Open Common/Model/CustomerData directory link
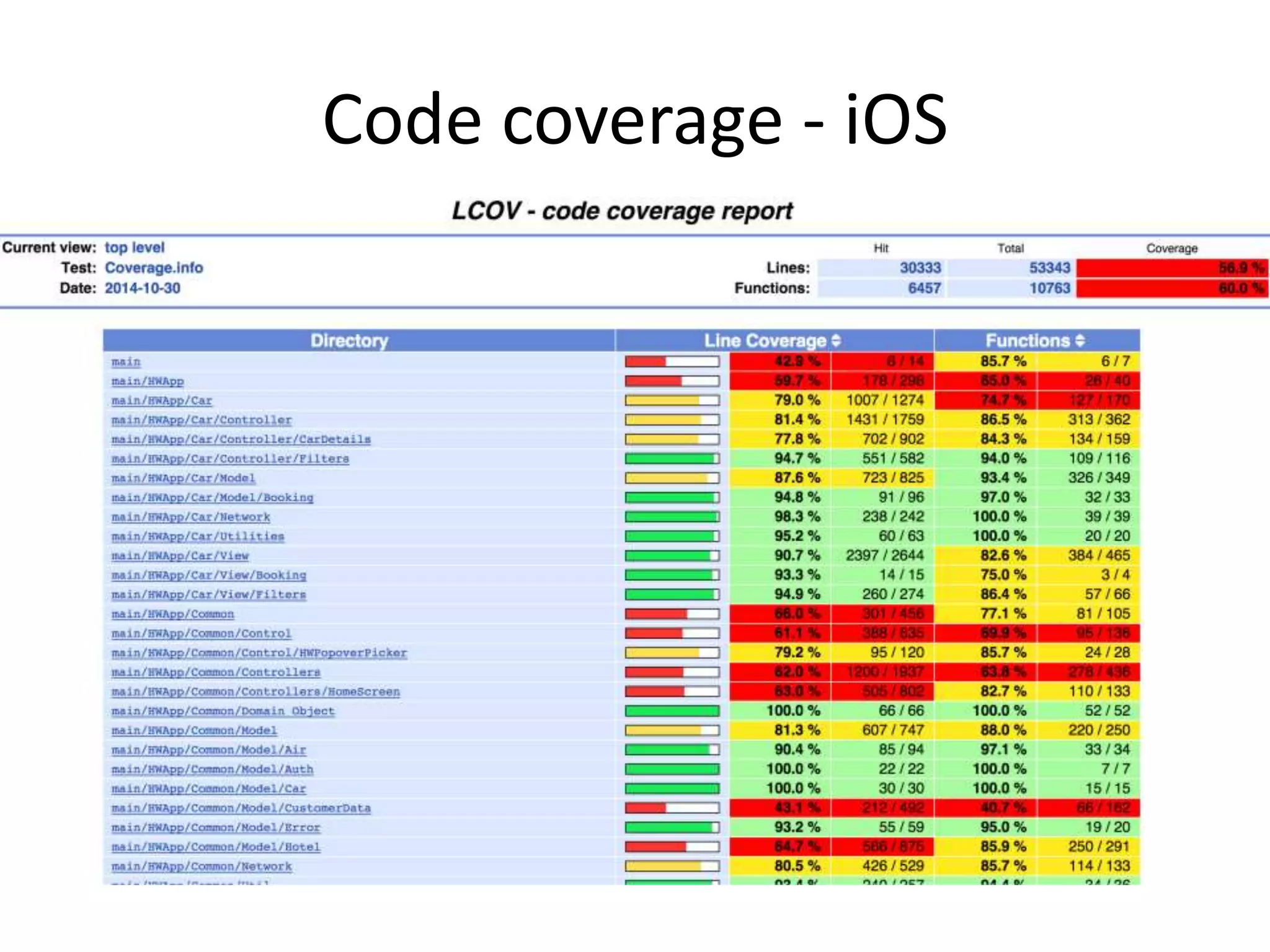Image resolution: width=1270 pixels, height=952 pixels. pos(241,808)
